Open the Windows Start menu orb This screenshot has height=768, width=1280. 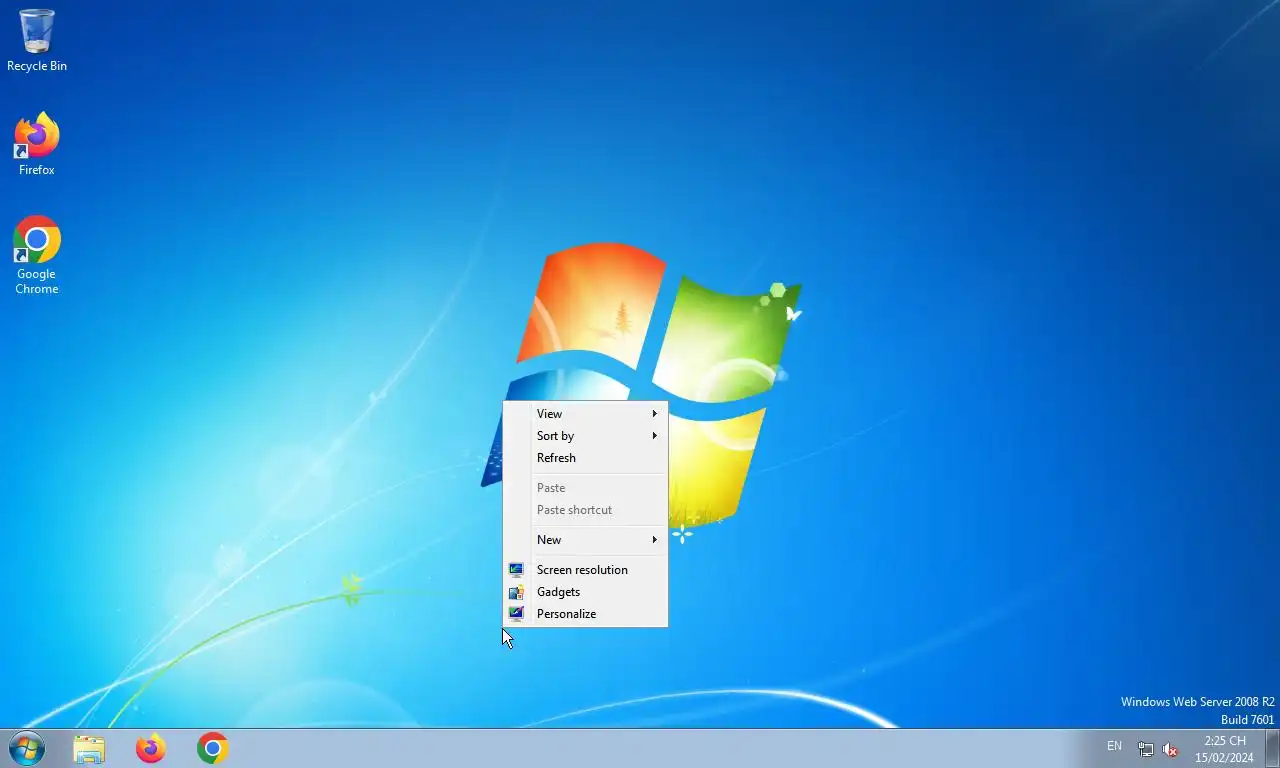[27, 748]
